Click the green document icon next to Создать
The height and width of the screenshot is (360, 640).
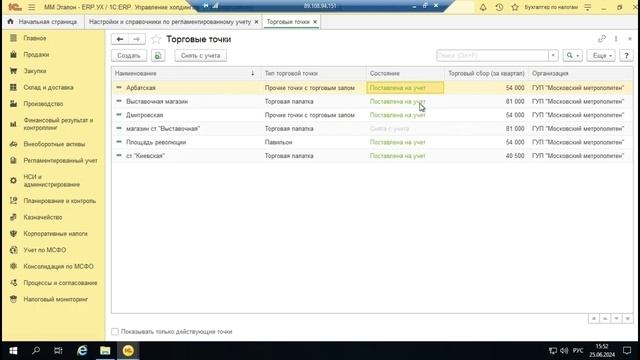pos(158,56)
